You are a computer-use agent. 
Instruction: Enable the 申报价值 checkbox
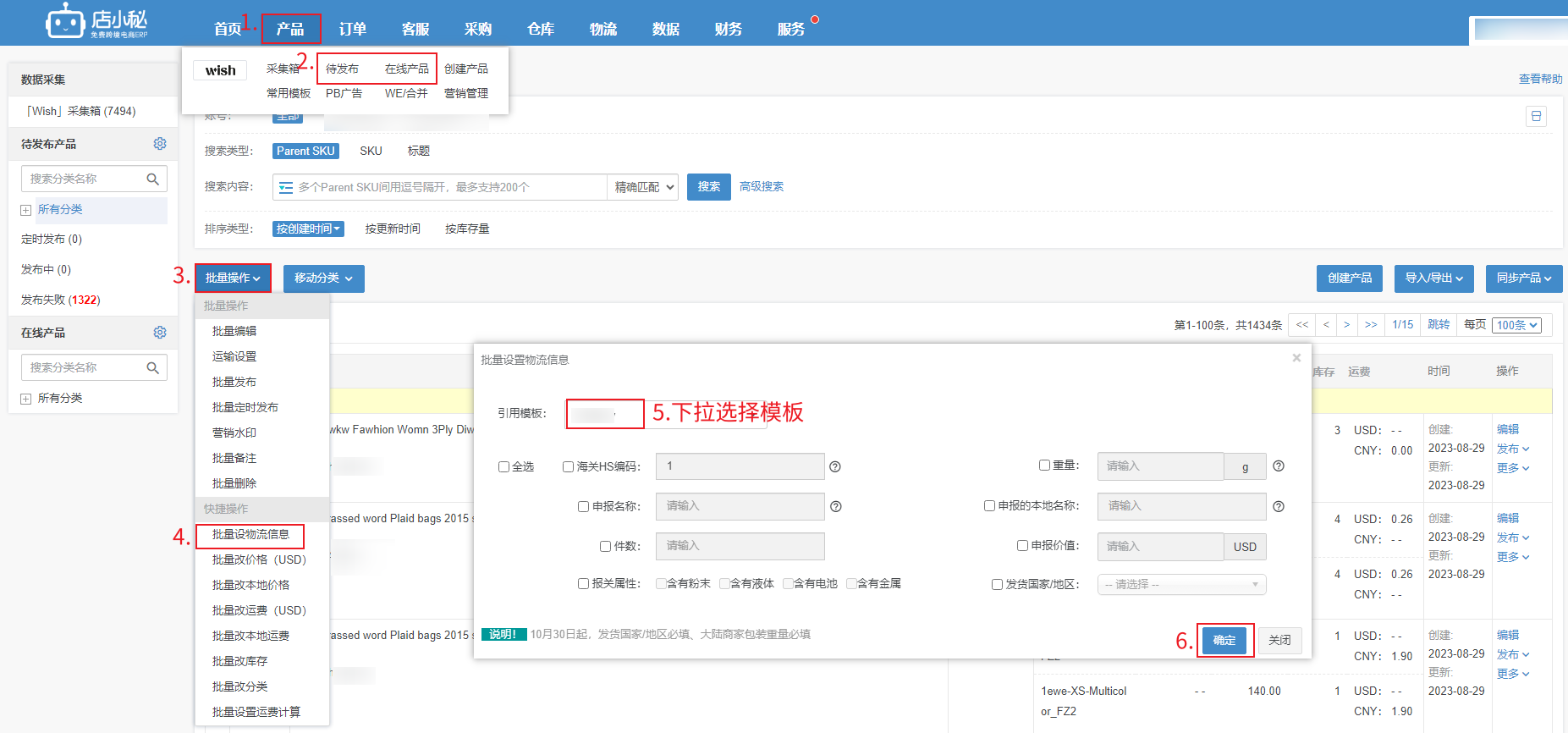tap(1022, 545)
